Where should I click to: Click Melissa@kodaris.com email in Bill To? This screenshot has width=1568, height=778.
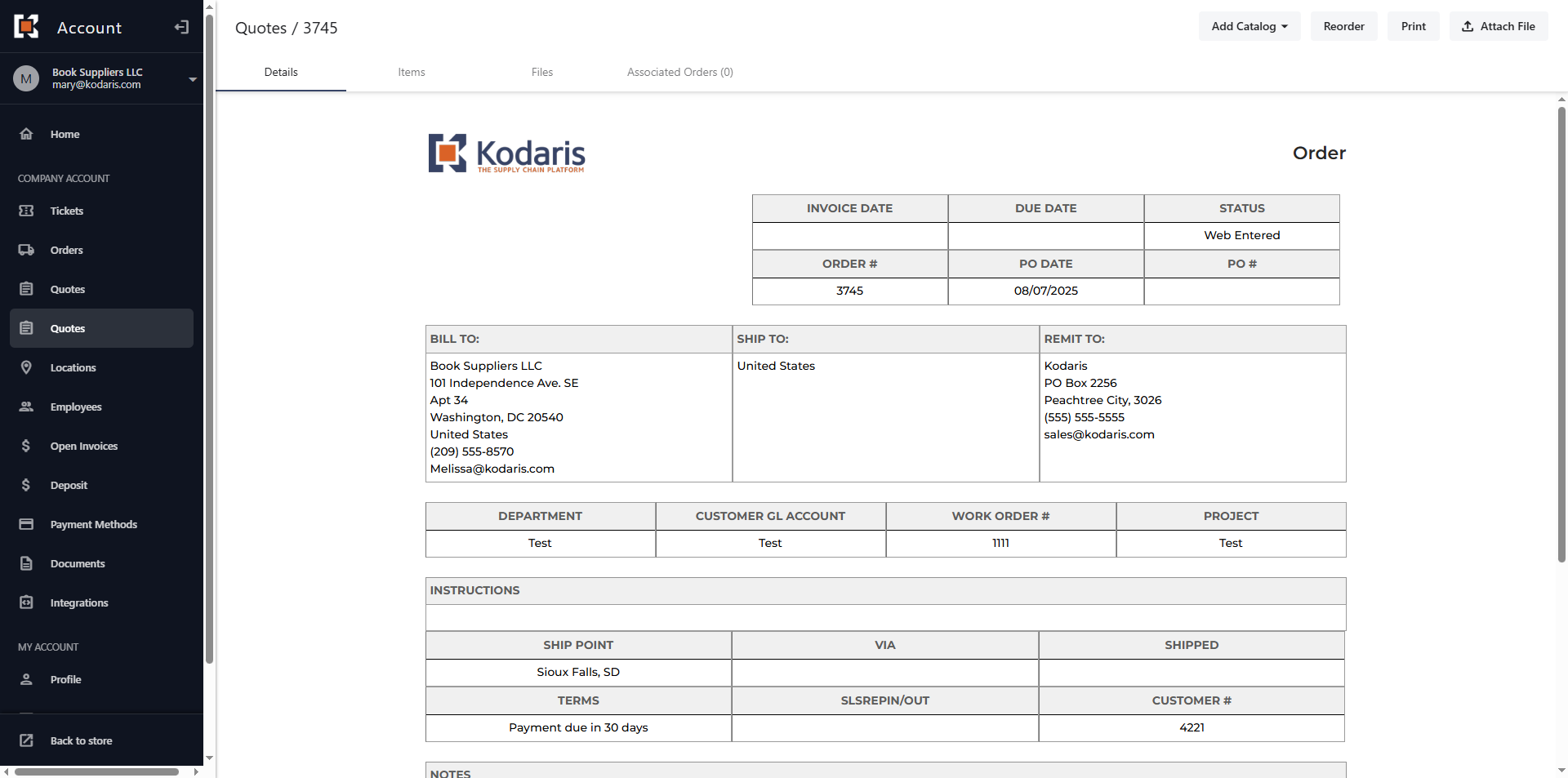click(492, 469)
